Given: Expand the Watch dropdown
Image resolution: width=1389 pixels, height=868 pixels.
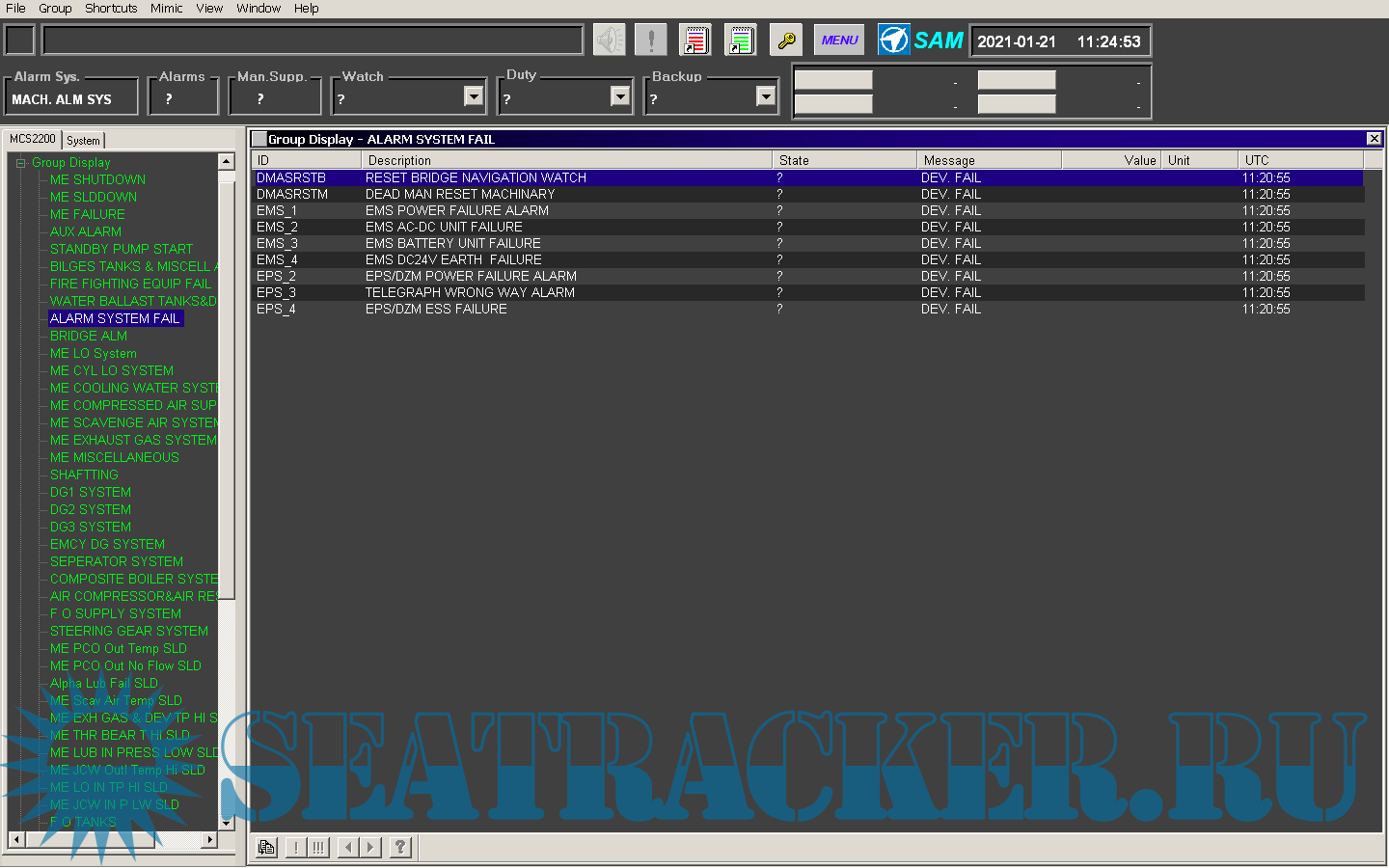Looking at the screenshot, I should (473, 96).
